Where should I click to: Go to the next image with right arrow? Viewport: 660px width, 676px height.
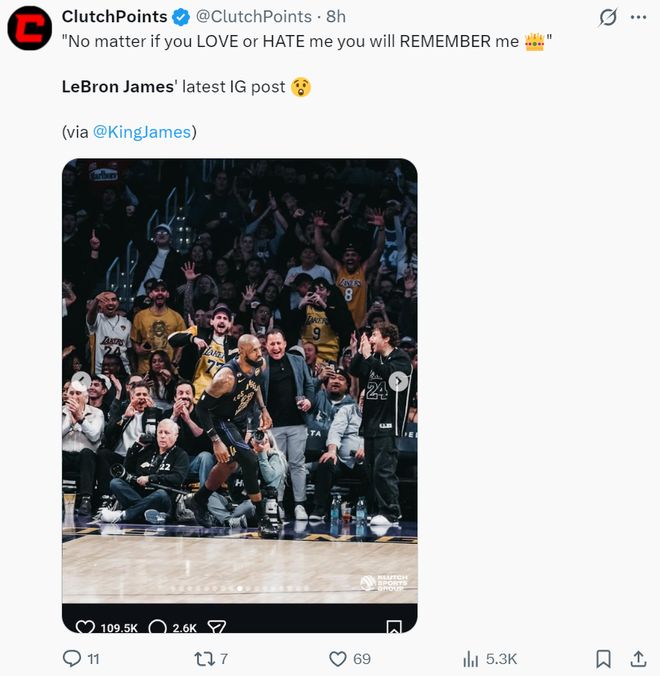point(398,381)
